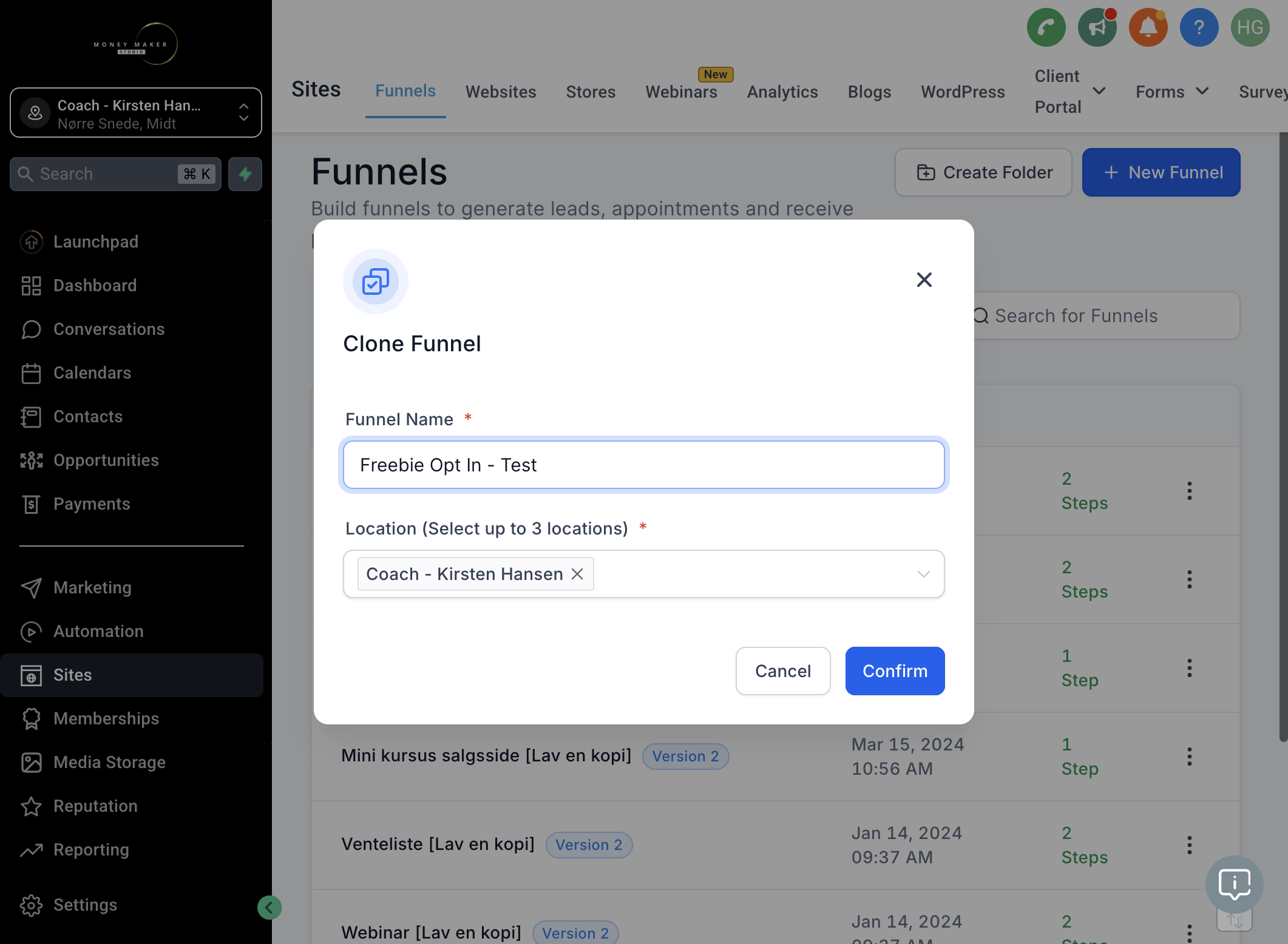
Task: Open the Webinars tab
Action: pos(681,92)
